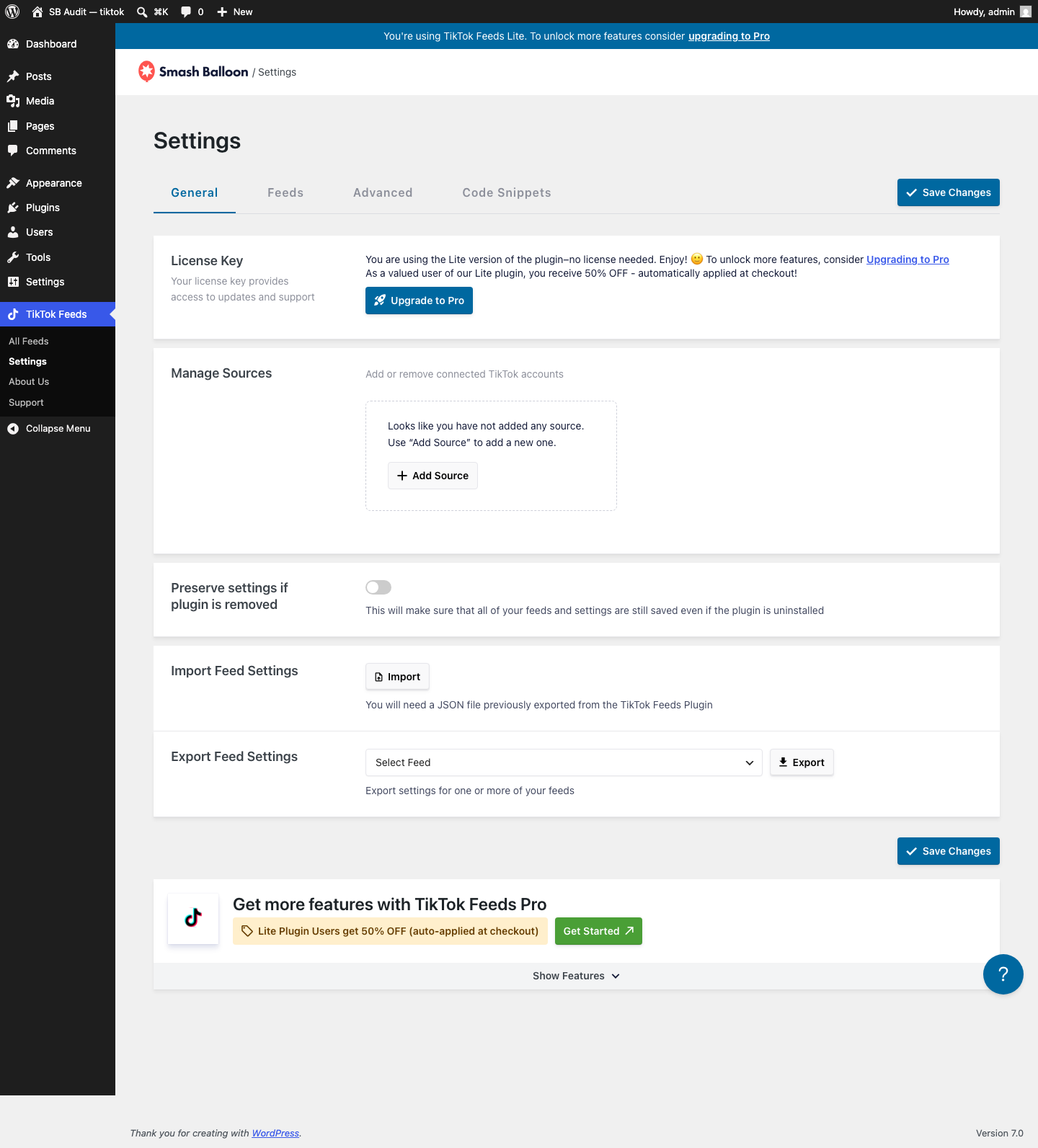This screenshot has width=1038, height=1148.
Task: Click the Version 7.0 footer text
Action: (1000, 1134)
